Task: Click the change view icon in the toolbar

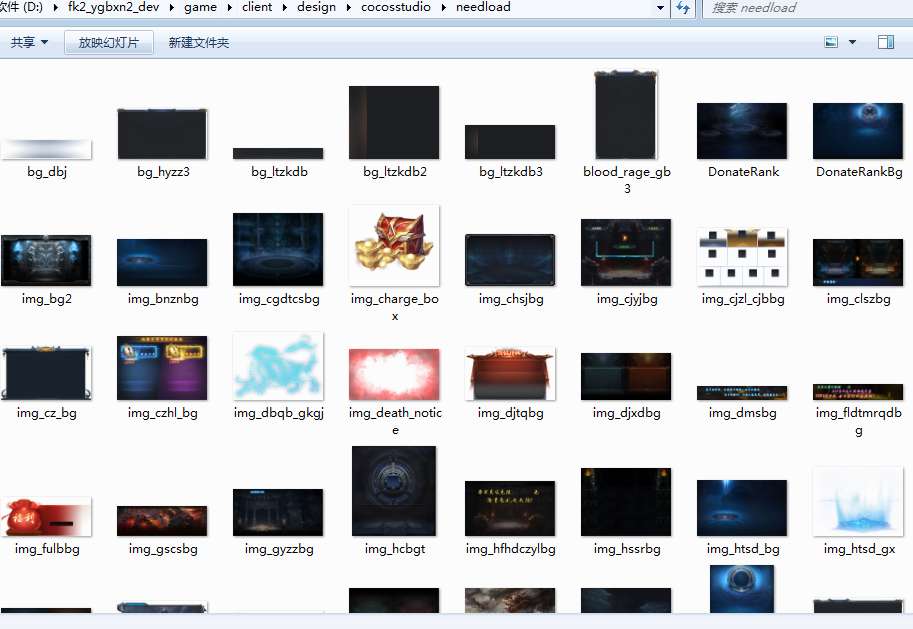Action: 831,42
